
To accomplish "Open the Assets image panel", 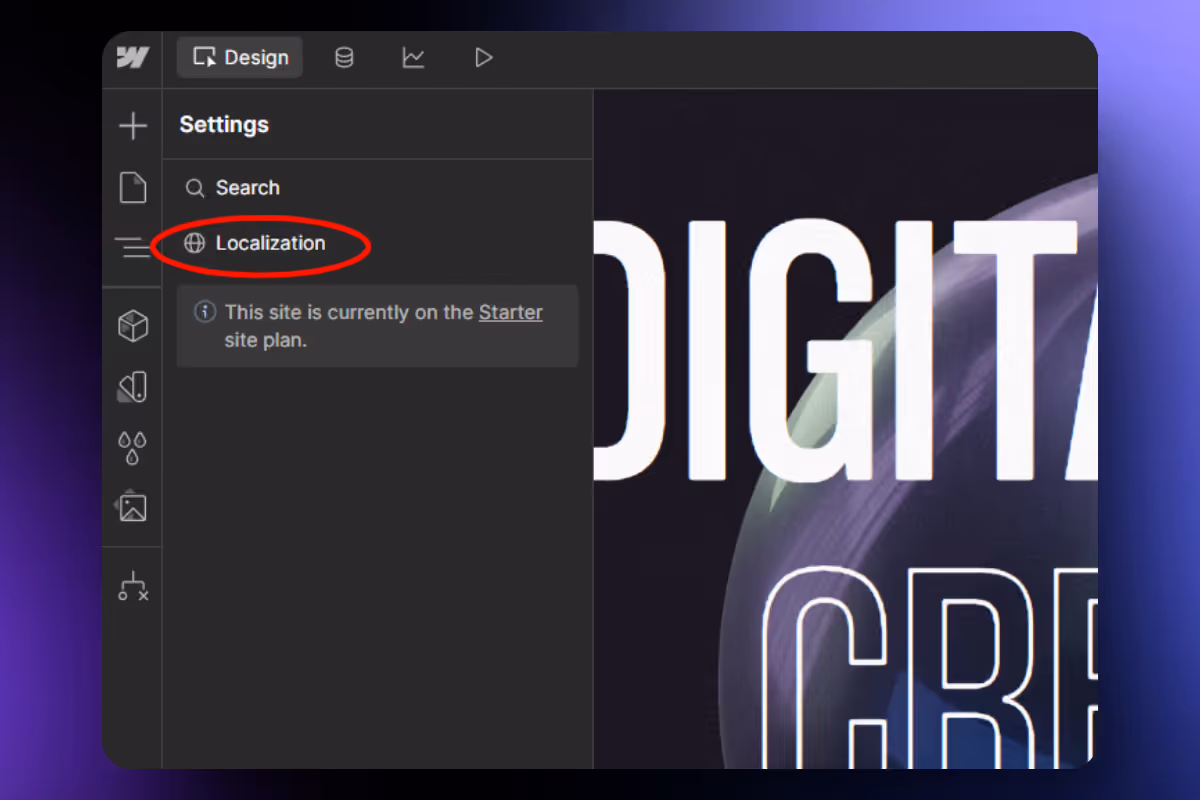I will (133, 507).
